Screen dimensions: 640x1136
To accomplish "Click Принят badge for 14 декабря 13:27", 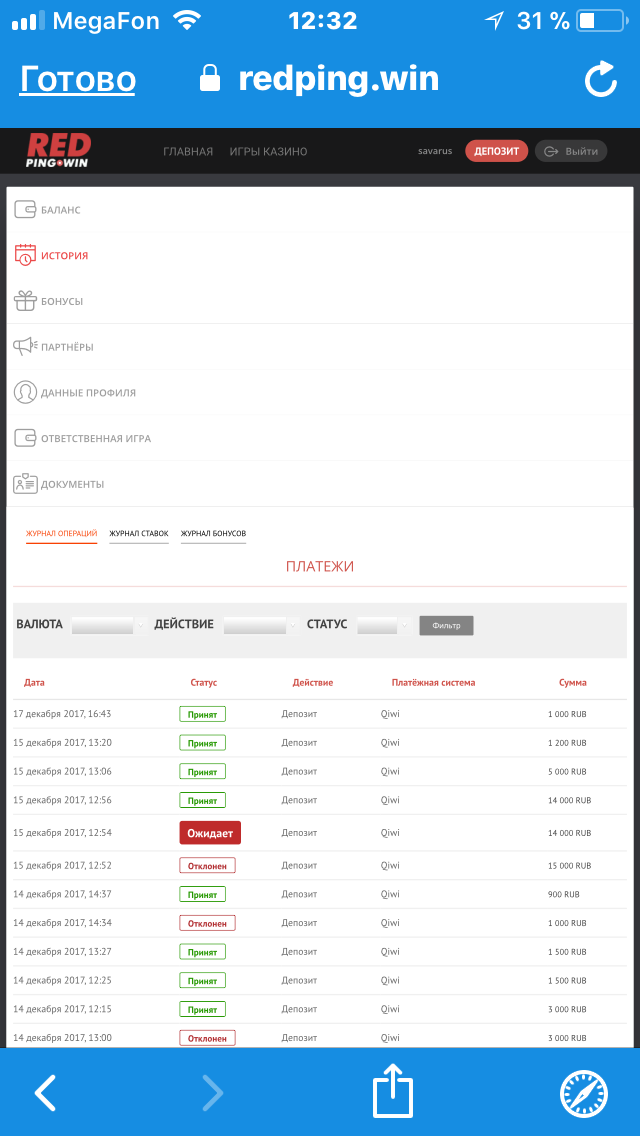I will point(202,952).
